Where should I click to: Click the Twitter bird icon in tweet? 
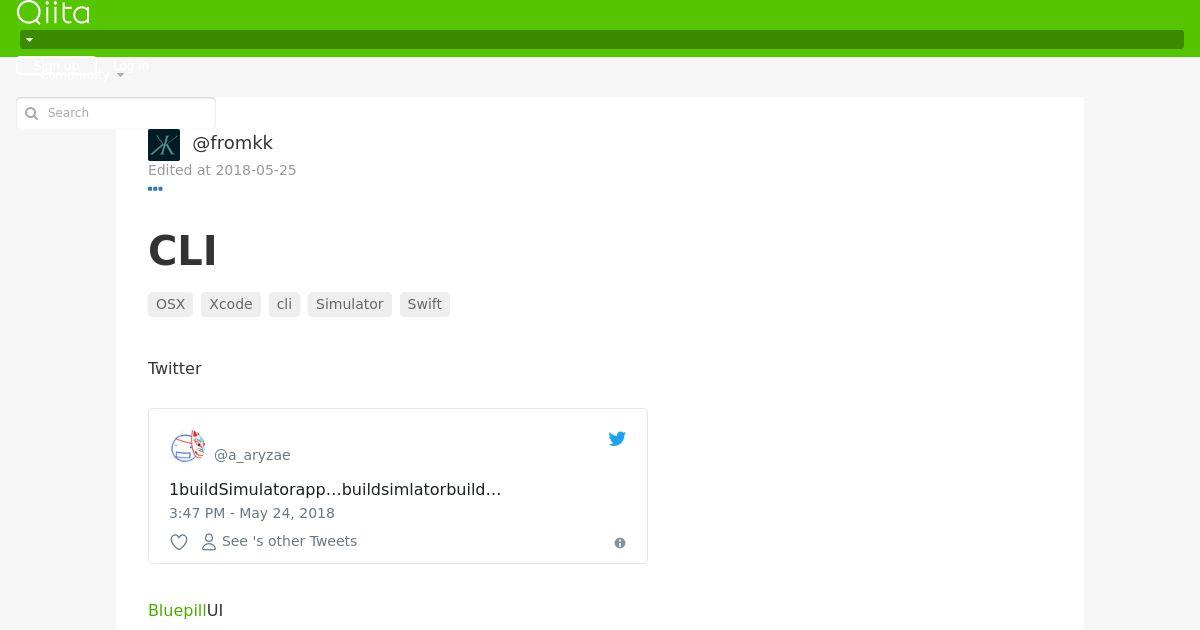pyautogui.click(x=617, y=438)
